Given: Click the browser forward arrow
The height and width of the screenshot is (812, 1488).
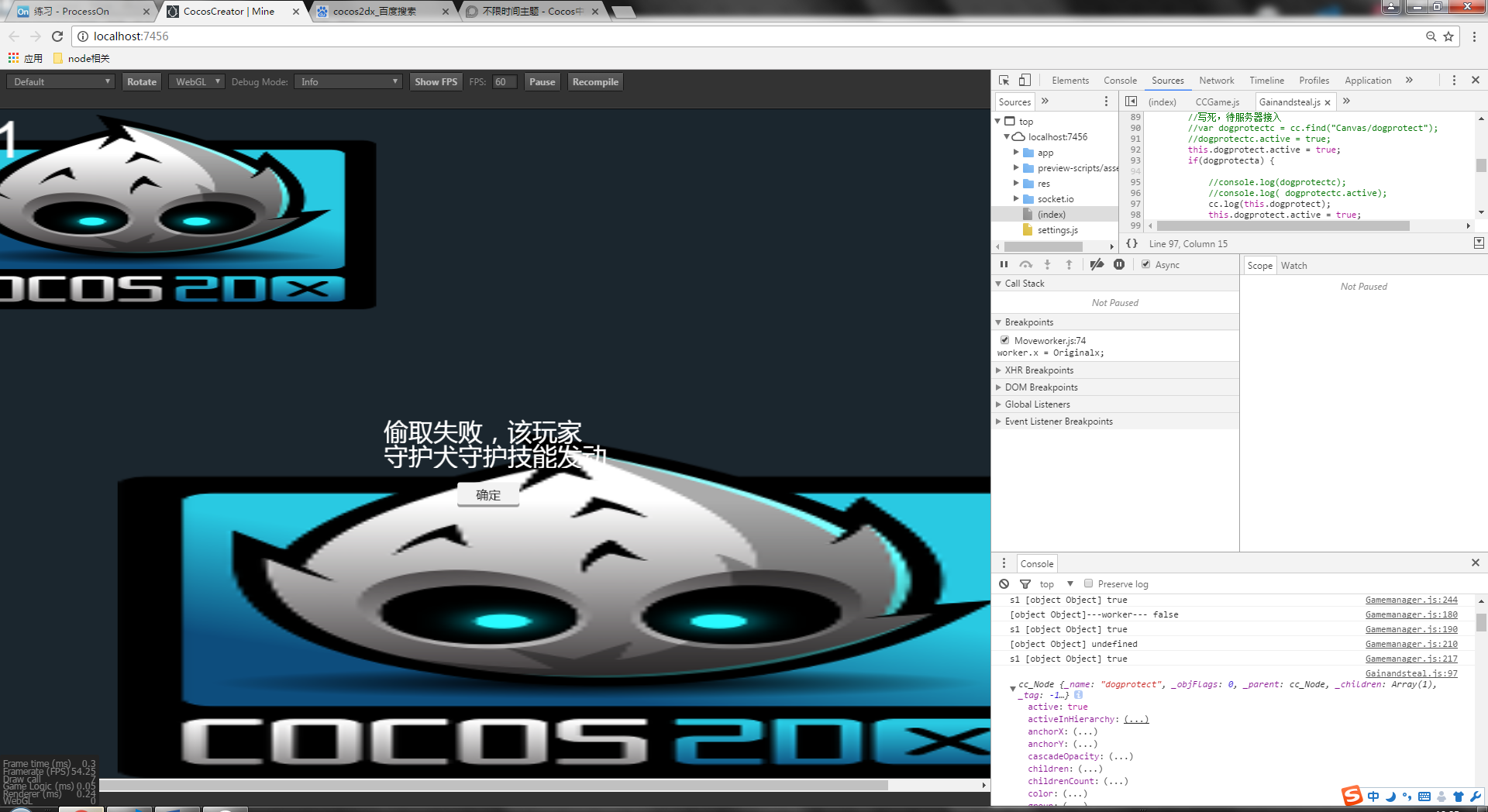Looking at the screenshot, I should click(36, 36).
